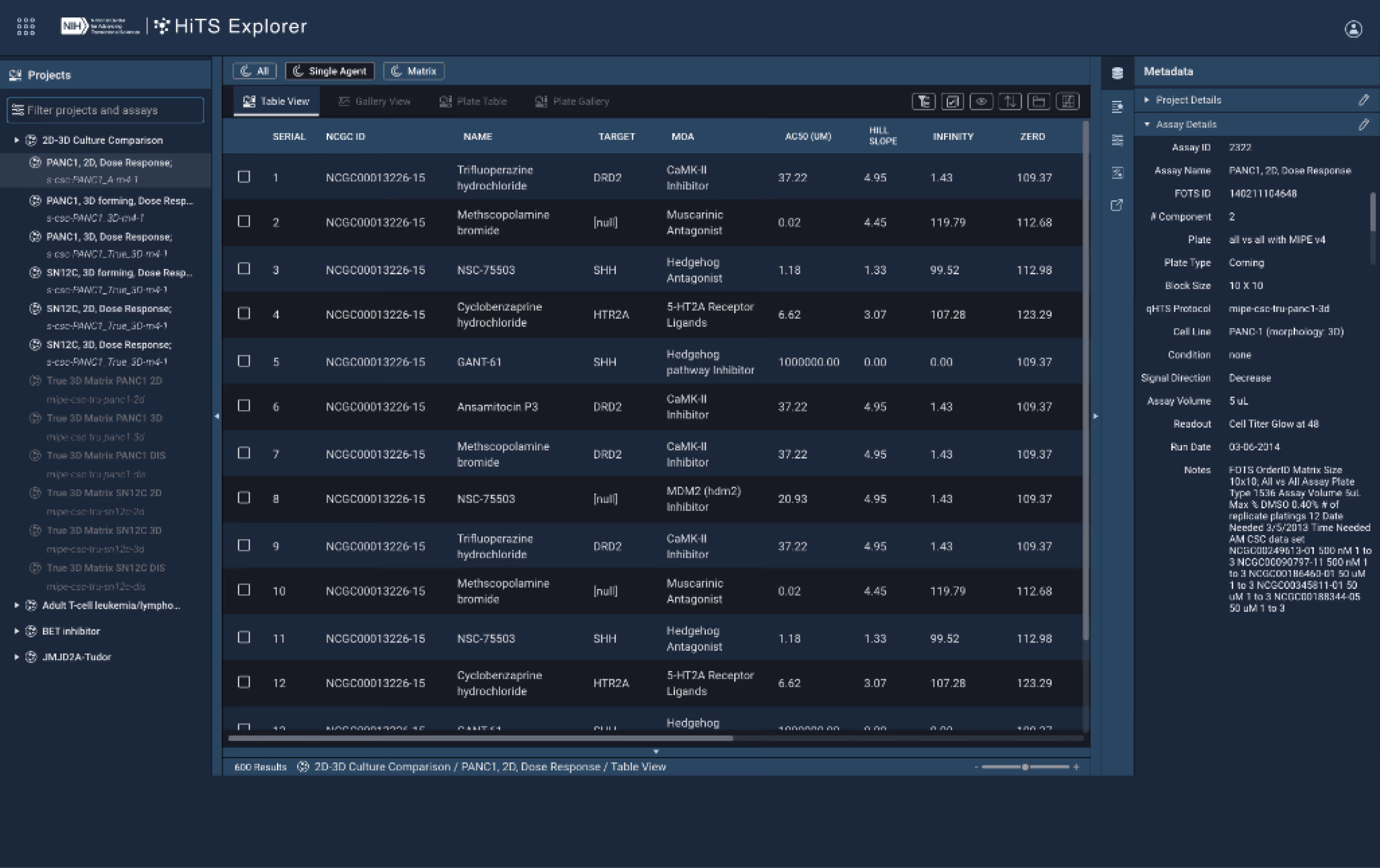The image size is (1380, 868).
Task: Click the HiTS Explorer logo
Action: tap(231, 26)
